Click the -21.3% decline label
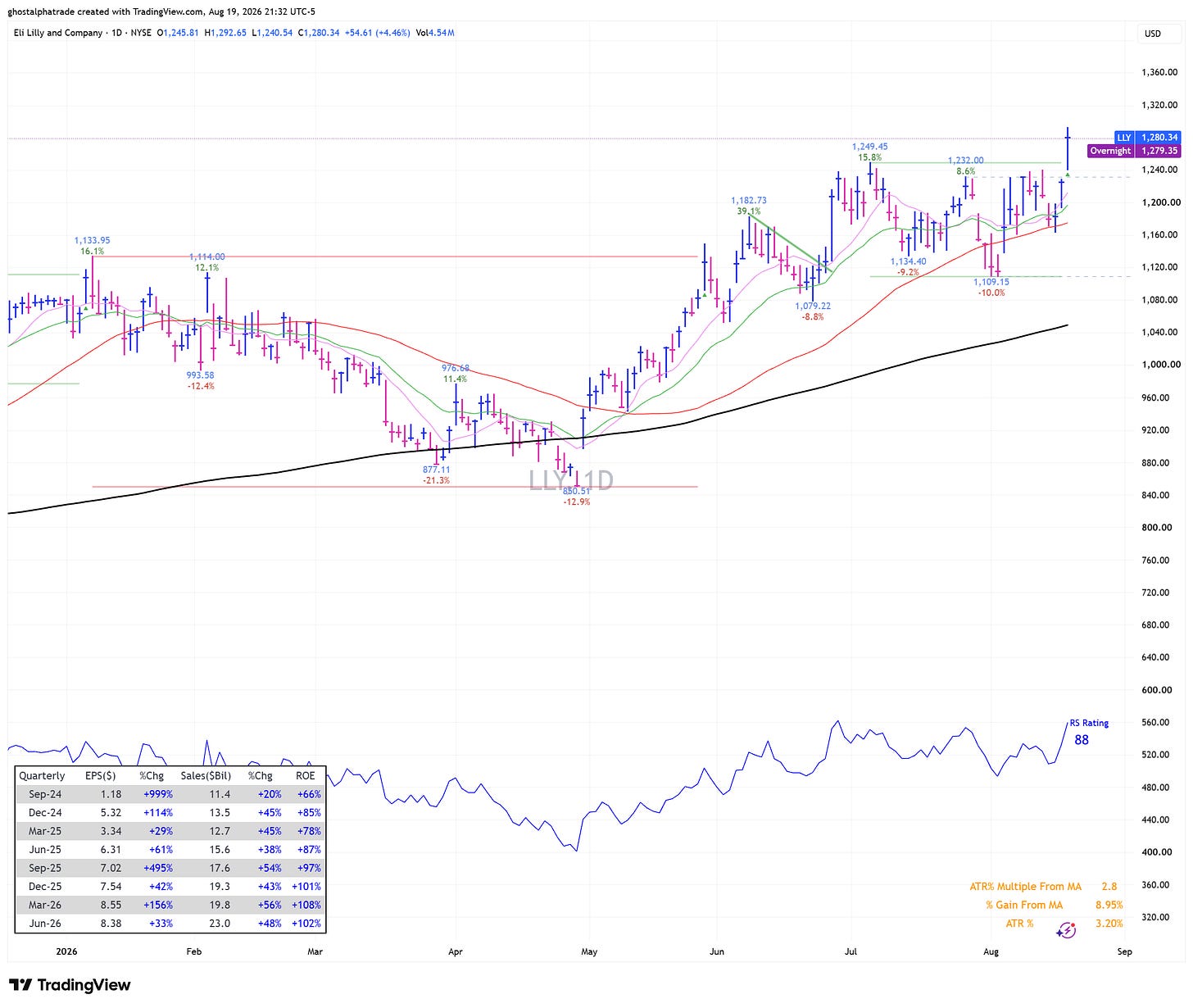 (x=437, y=480)
